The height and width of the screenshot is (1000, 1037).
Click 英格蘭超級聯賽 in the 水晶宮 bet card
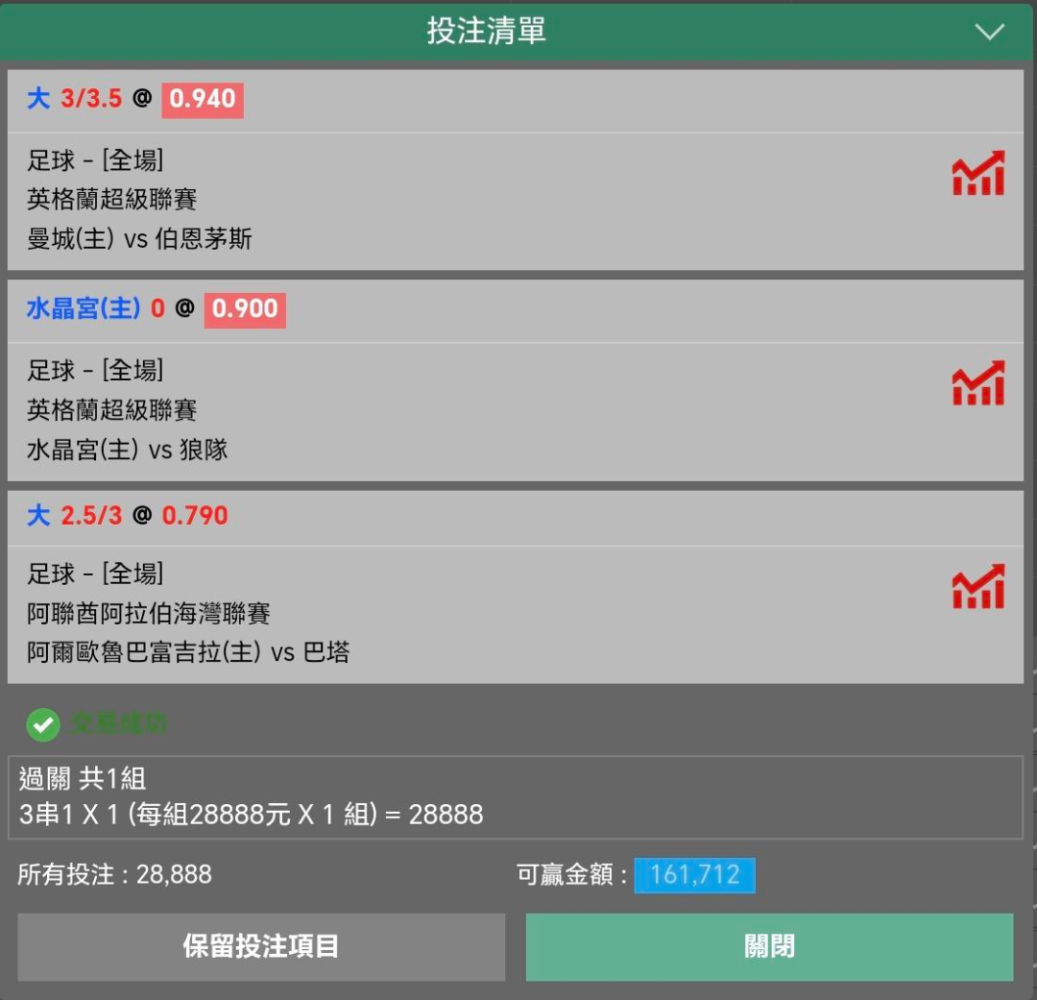[x=112, y=410]
